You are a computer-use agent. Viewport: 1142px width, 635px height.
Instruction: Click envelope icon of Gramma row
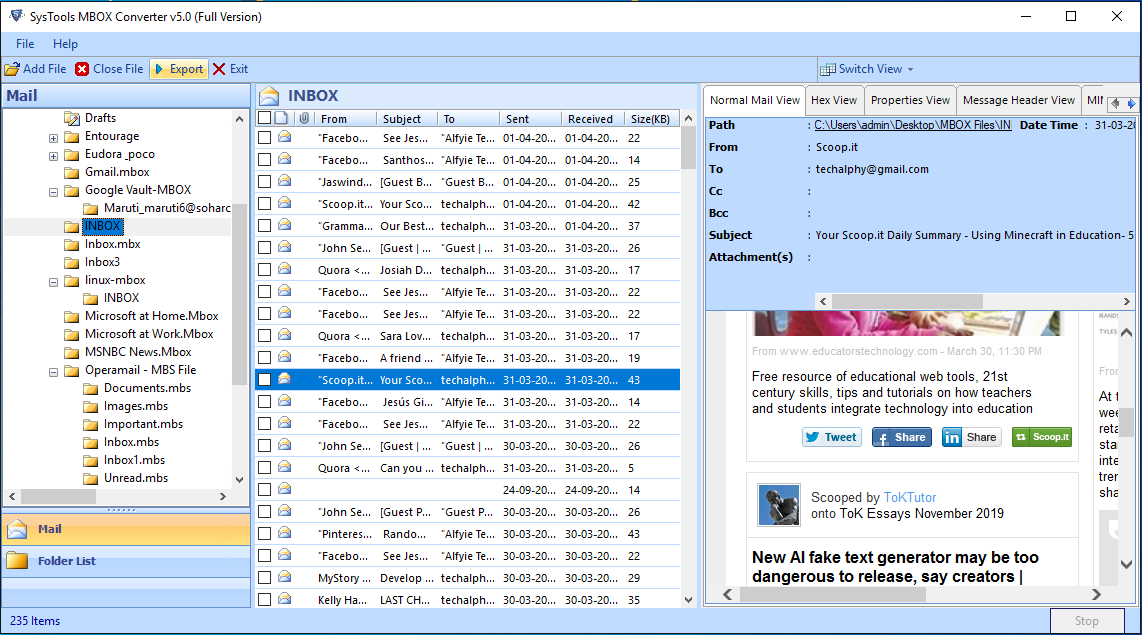(285, 225)
